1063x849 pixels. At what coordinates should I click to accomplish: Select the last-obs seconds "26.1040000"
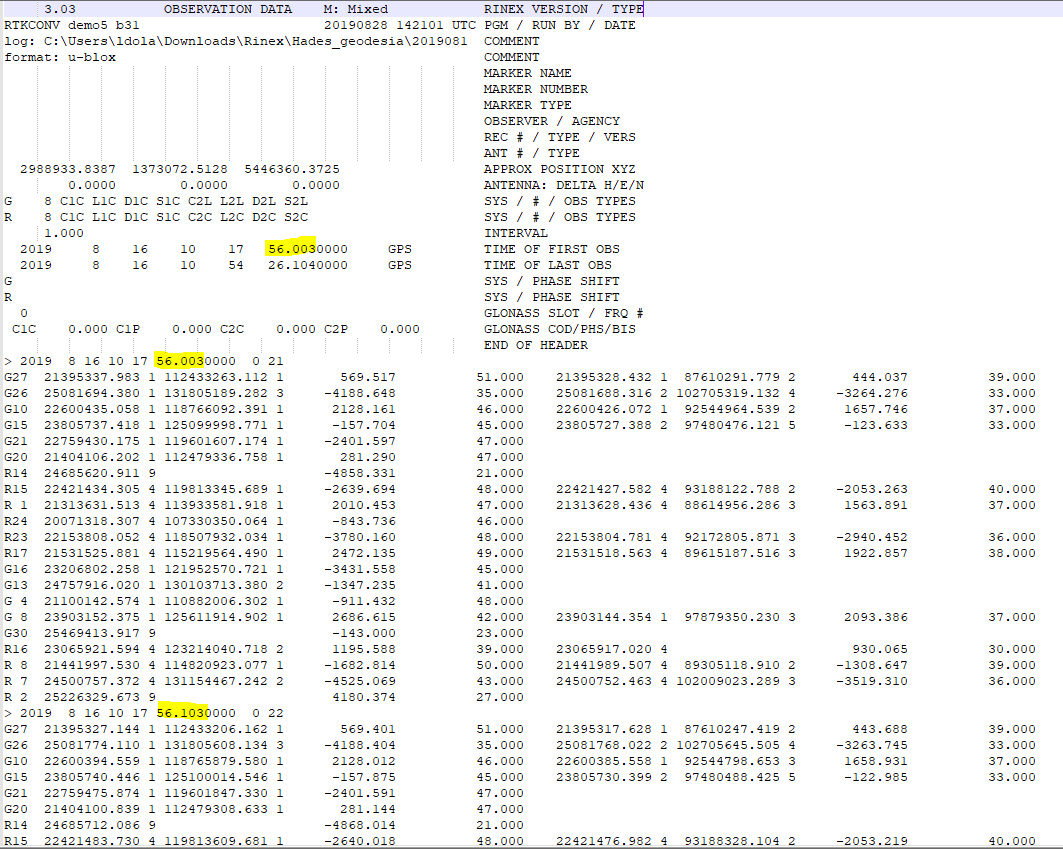click(308, 265)
